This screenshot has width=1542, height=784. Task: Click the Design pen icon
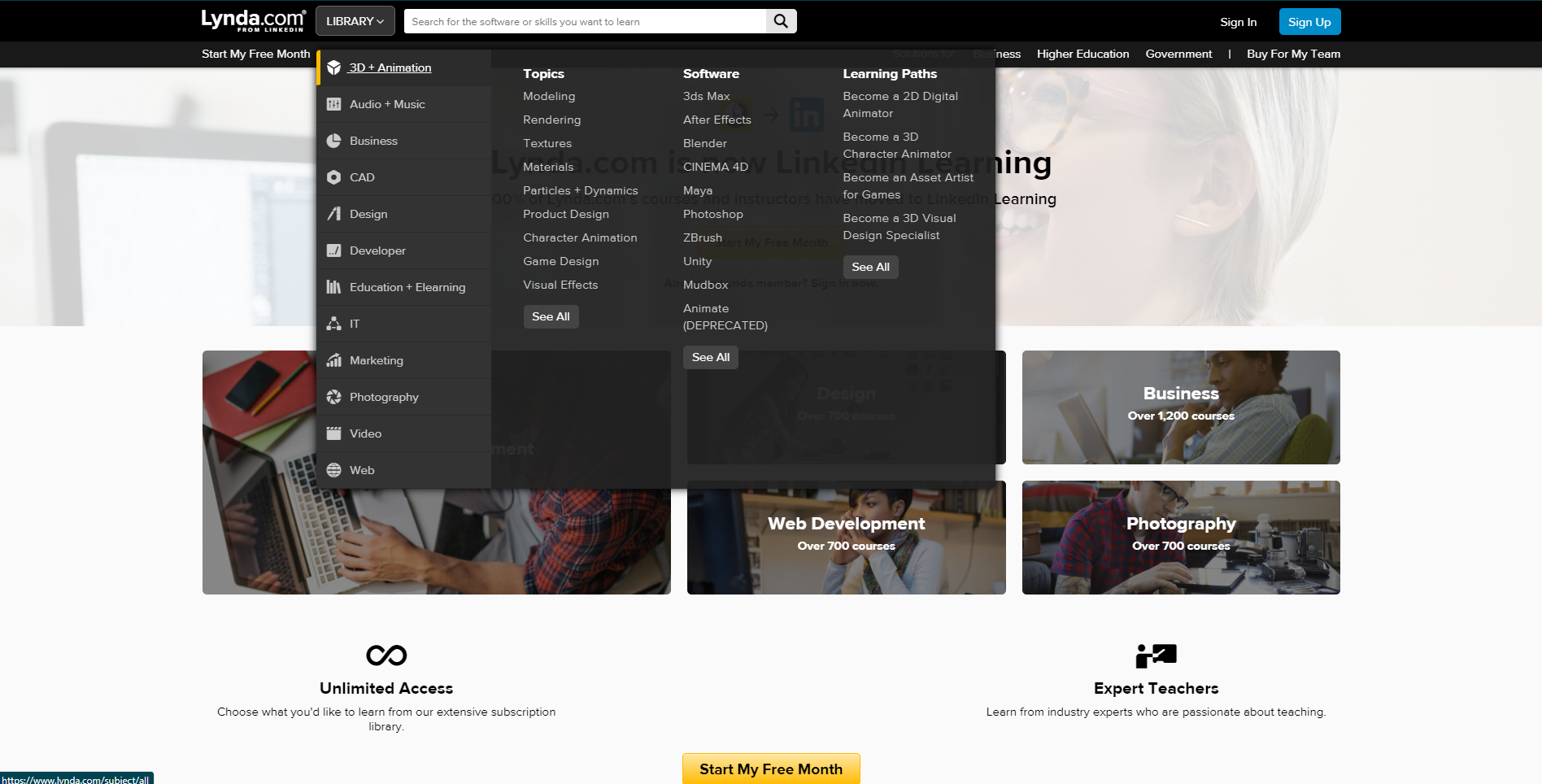[333, 214]
